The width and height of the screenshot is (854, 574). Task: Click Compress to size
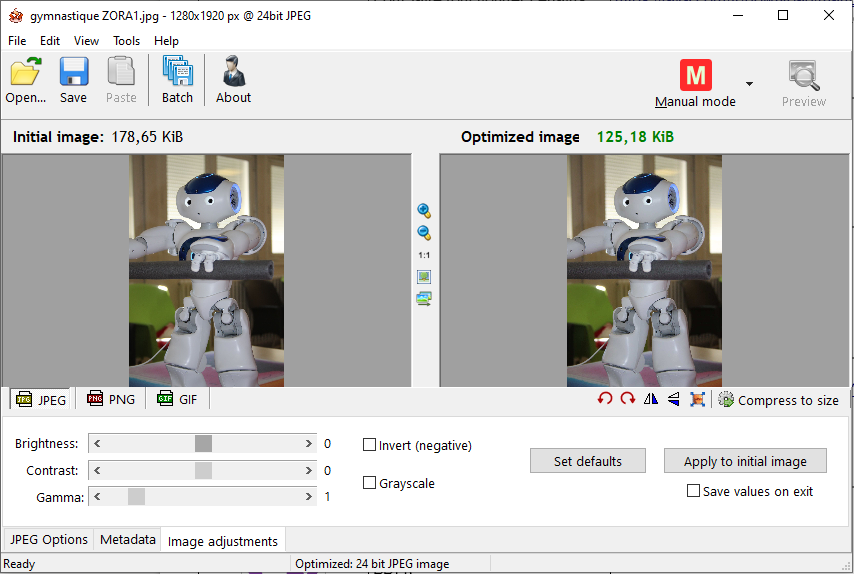point(778,400)
